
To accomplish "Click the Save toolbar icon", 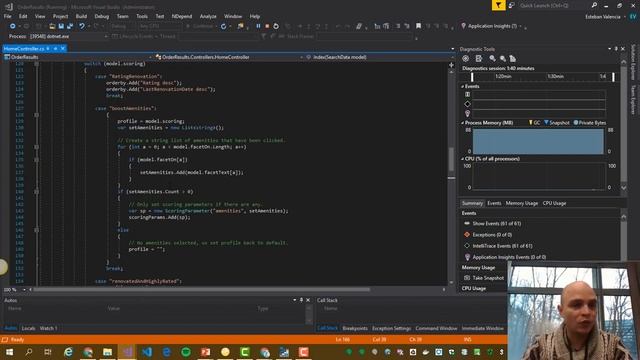I will (x=61, y=26).
